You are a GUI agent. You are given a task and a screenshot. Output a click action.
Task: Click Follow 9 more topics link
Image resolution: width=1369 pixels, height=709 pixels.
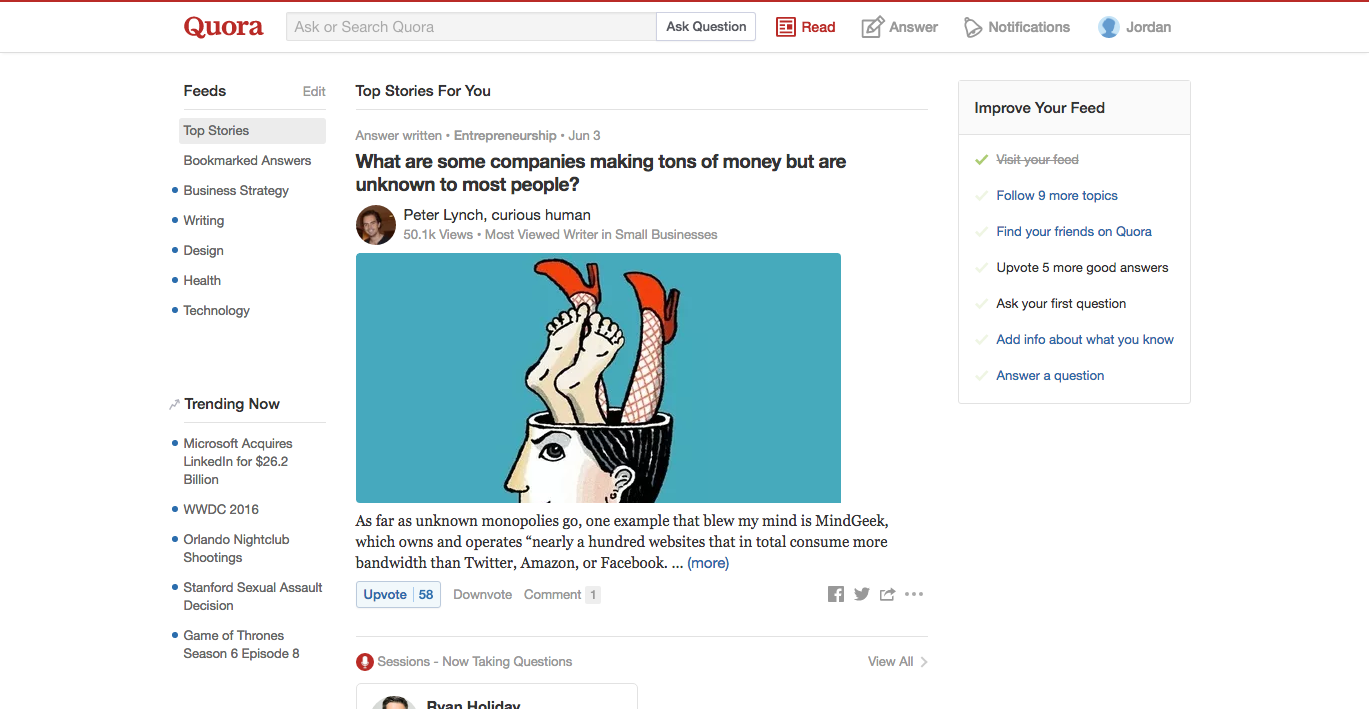pos(1057,196)
